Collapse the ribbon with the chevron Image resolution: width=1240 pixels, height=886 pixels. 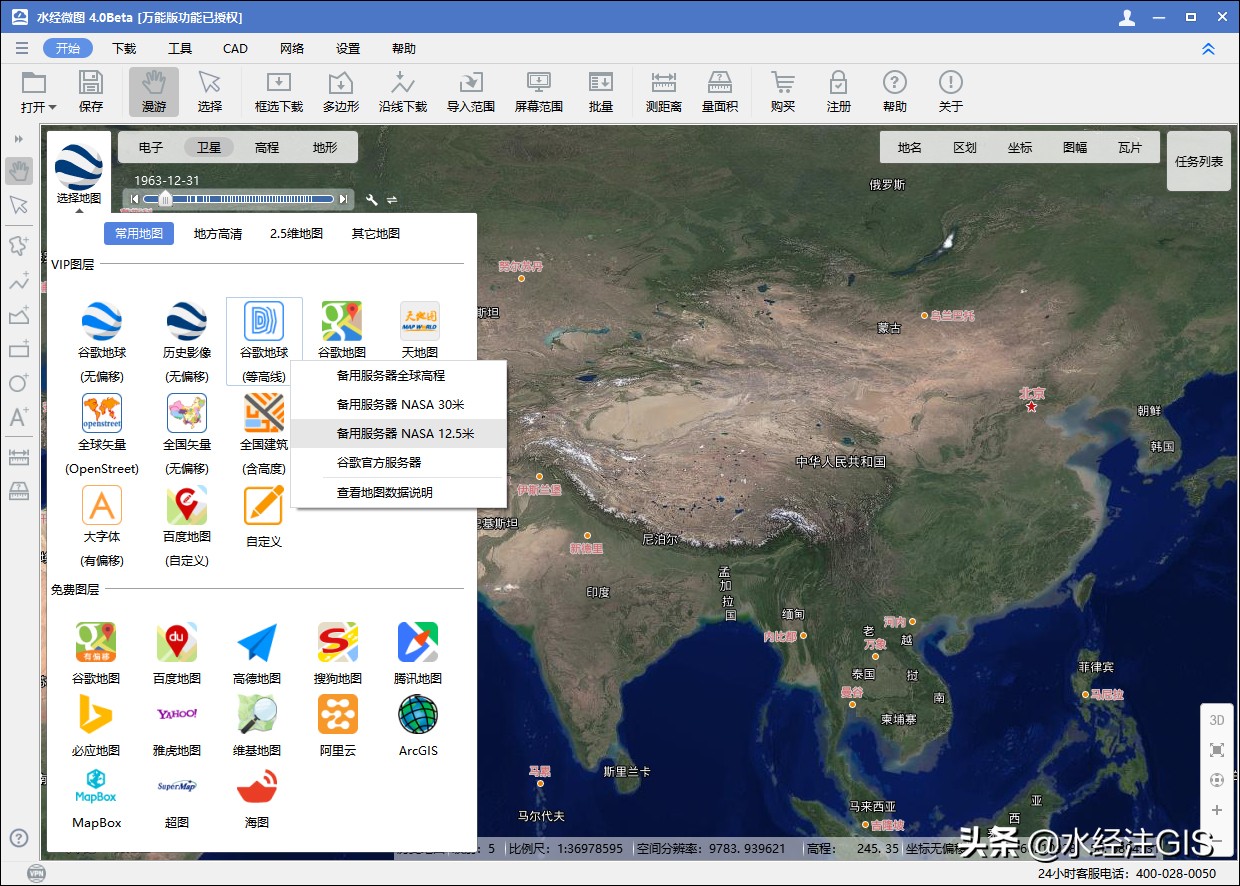[x=1208, y=49]
